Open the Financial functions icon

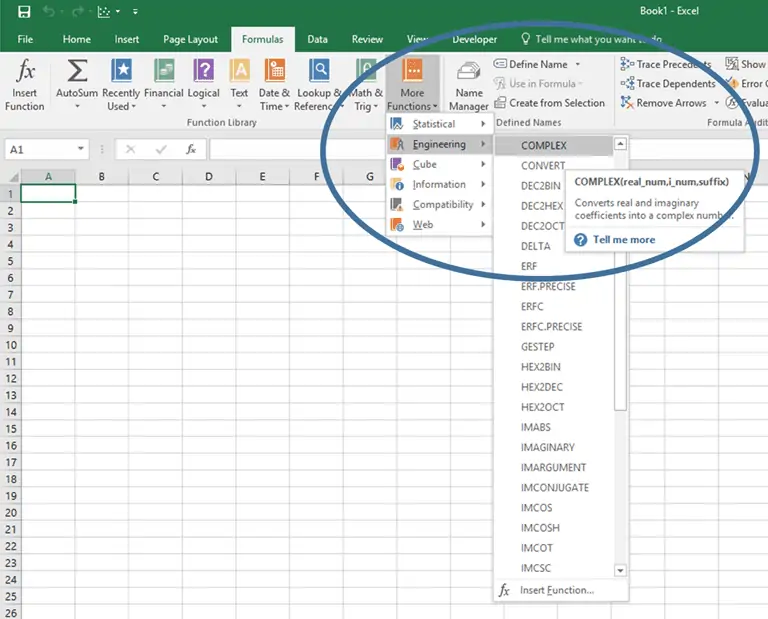point(164,70)
